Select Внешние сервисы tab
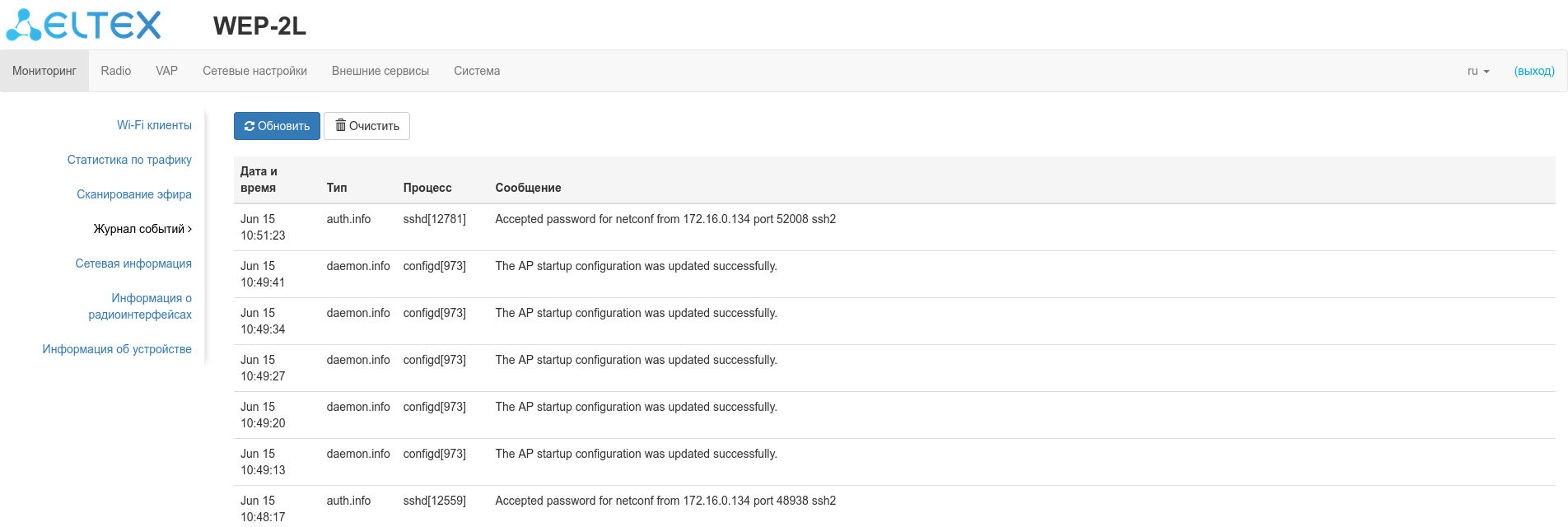This screenshot has width=1568, height=527. pyautogui.click(x=380, y=72)
